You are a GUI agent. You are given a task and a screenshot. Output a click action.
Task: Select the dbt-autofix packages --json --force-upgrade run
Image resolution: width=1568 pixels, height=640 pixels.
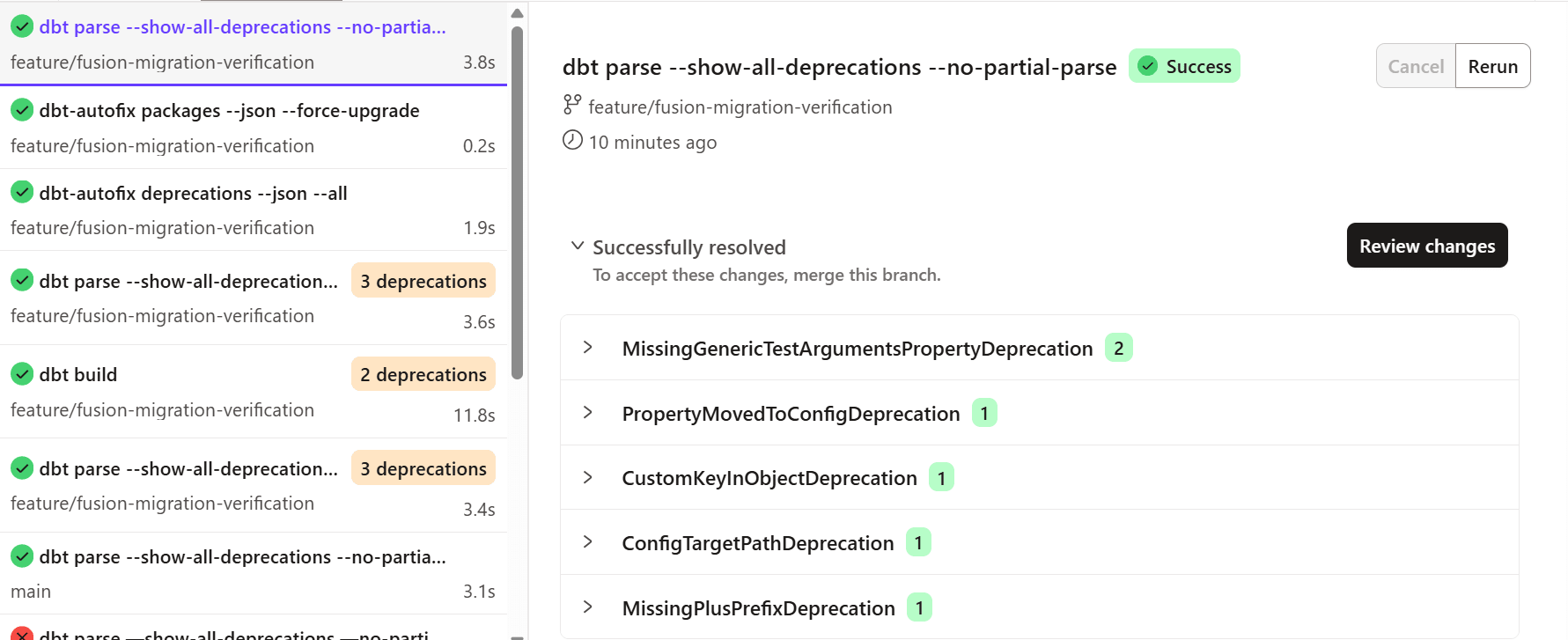click(x=254, y=128)
